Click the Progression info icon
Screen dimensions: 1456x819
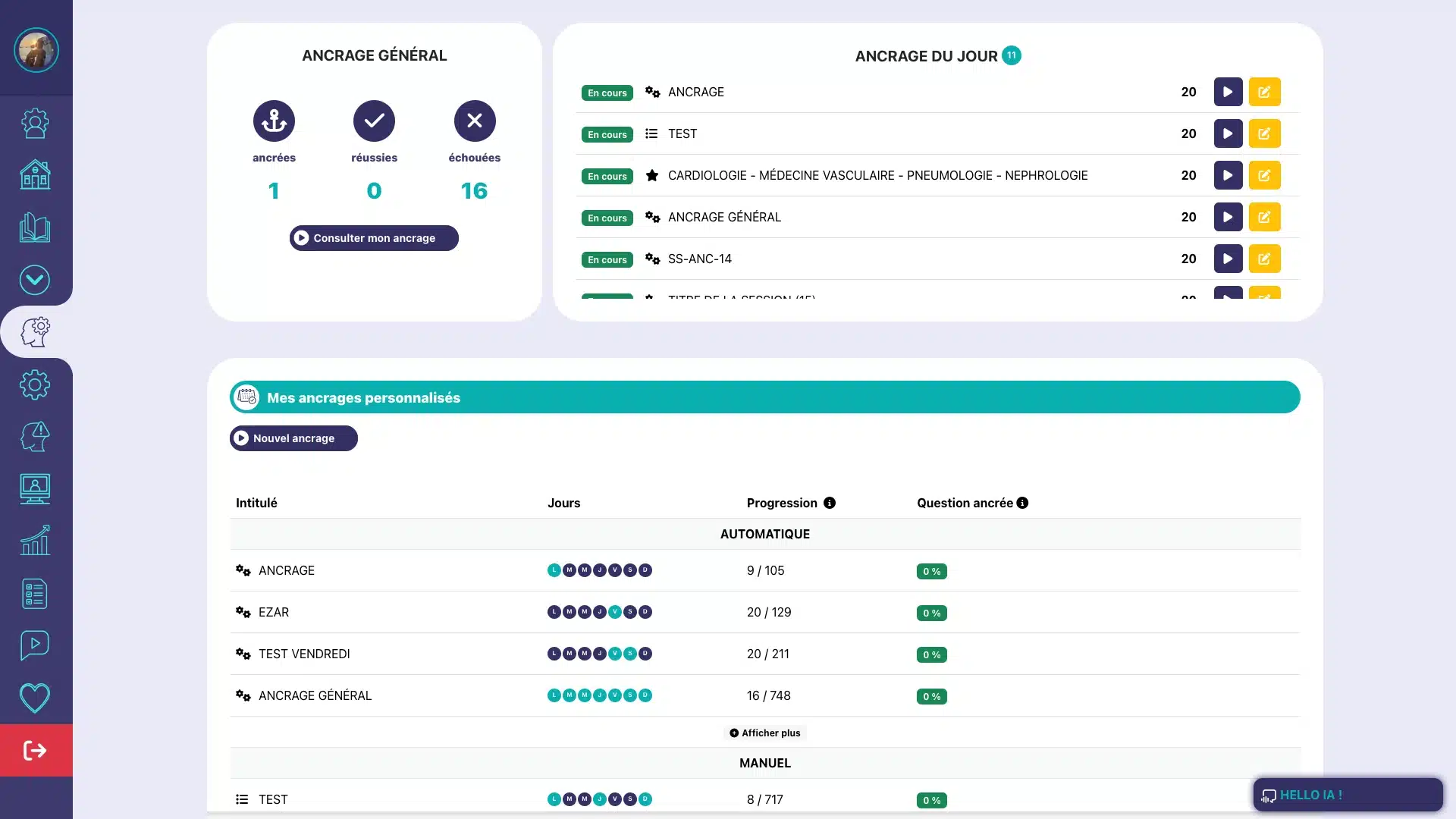(830, 503)
